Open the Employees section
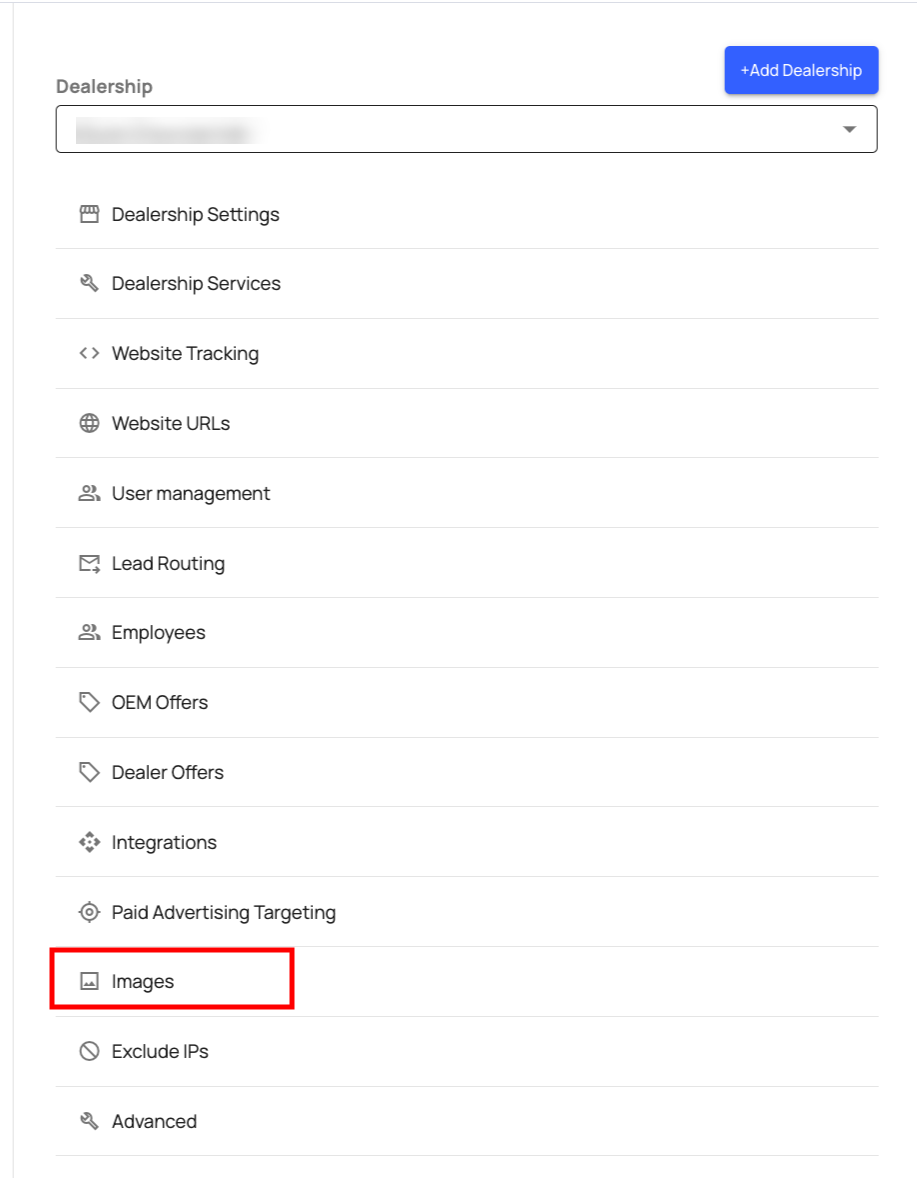Viewport: 917px width, 1178px height. click(x=158, y=632)
